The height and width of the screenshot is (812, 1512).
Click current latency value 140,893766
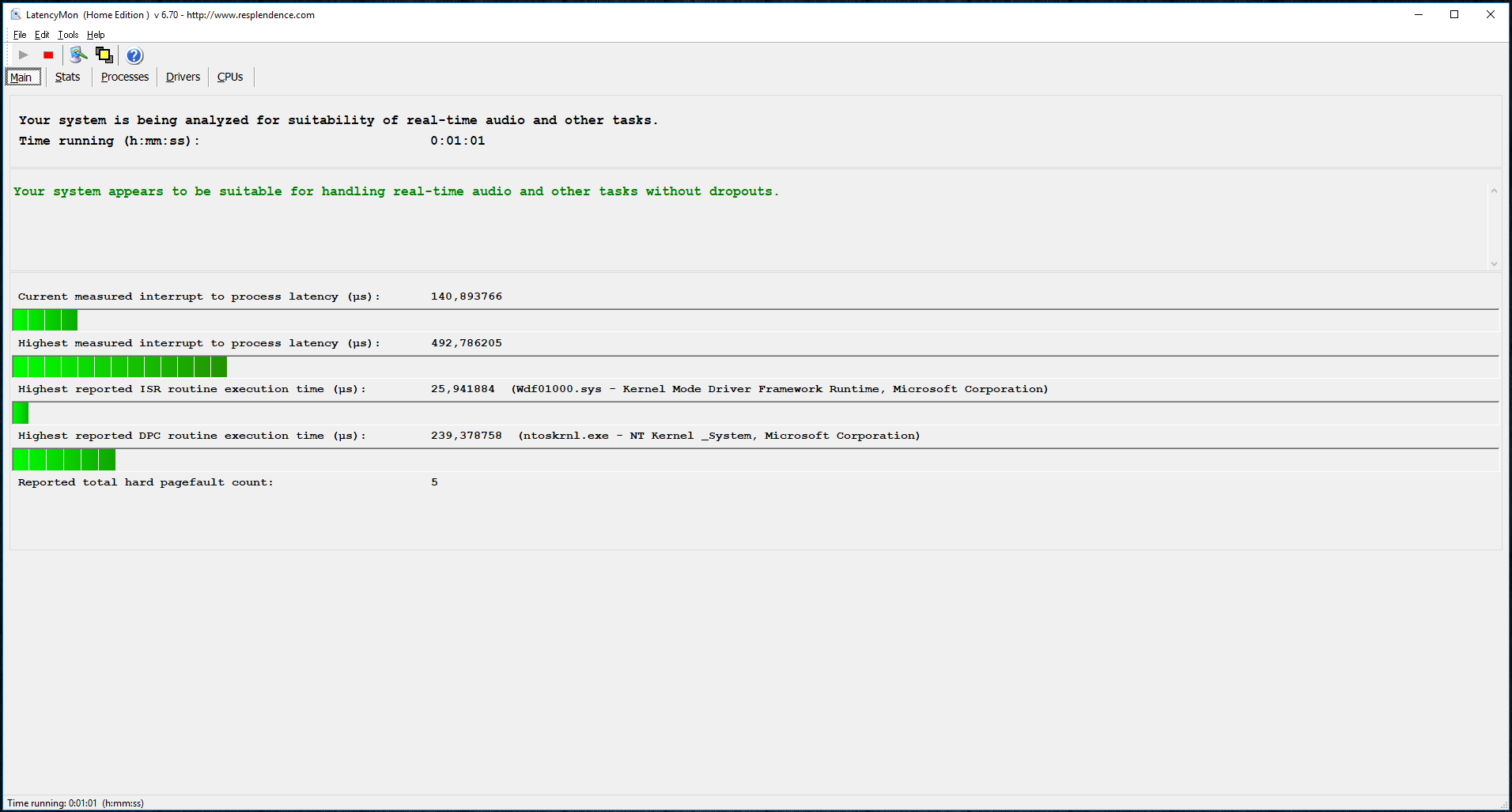click(467, 296)
